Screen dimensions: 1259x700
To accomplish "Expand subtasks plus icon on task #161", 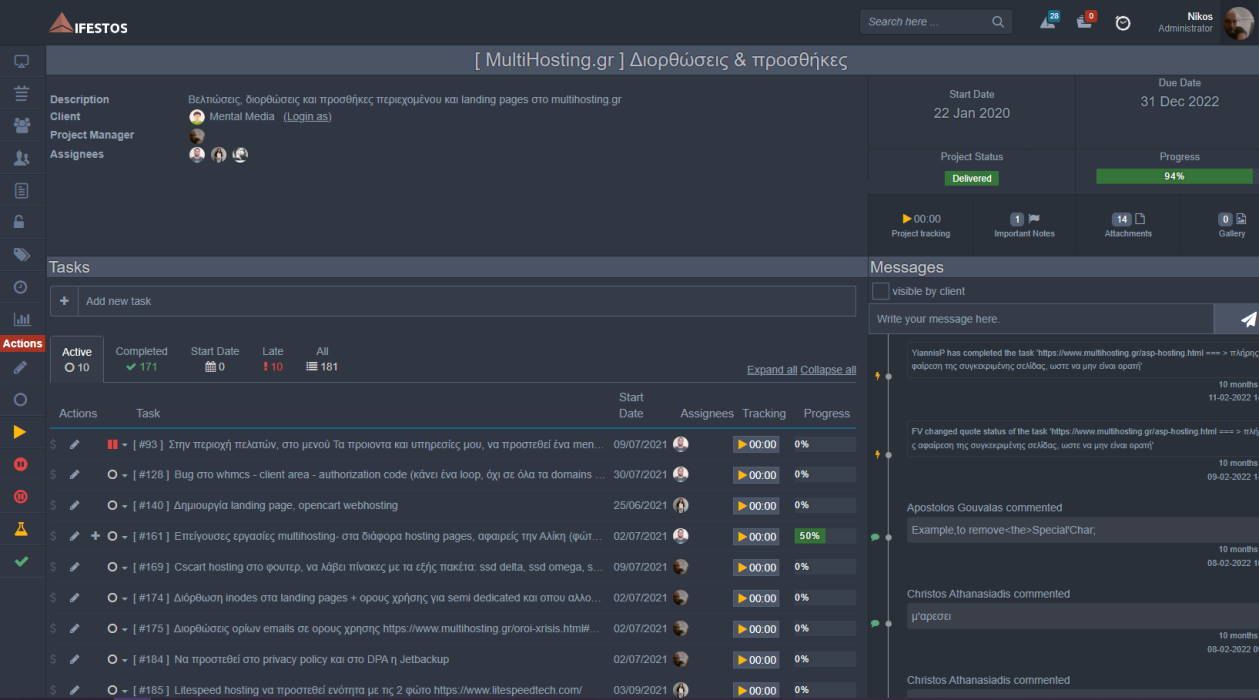I will [95, 536].
